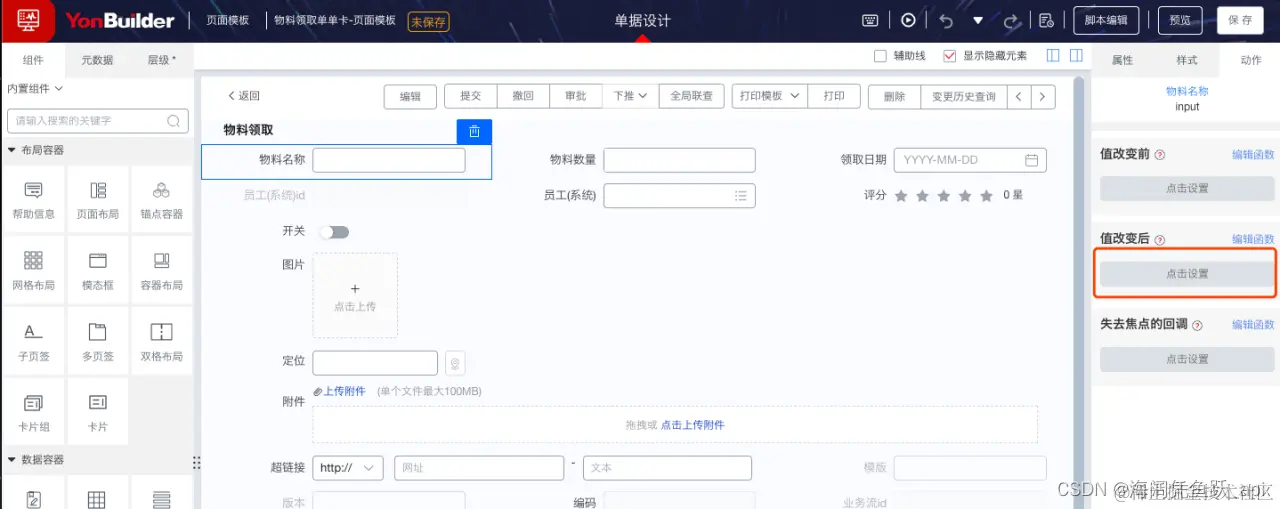Open the 样式 tab
The height and width of the screenshot is (509, 1280).
pos(1187,60)
